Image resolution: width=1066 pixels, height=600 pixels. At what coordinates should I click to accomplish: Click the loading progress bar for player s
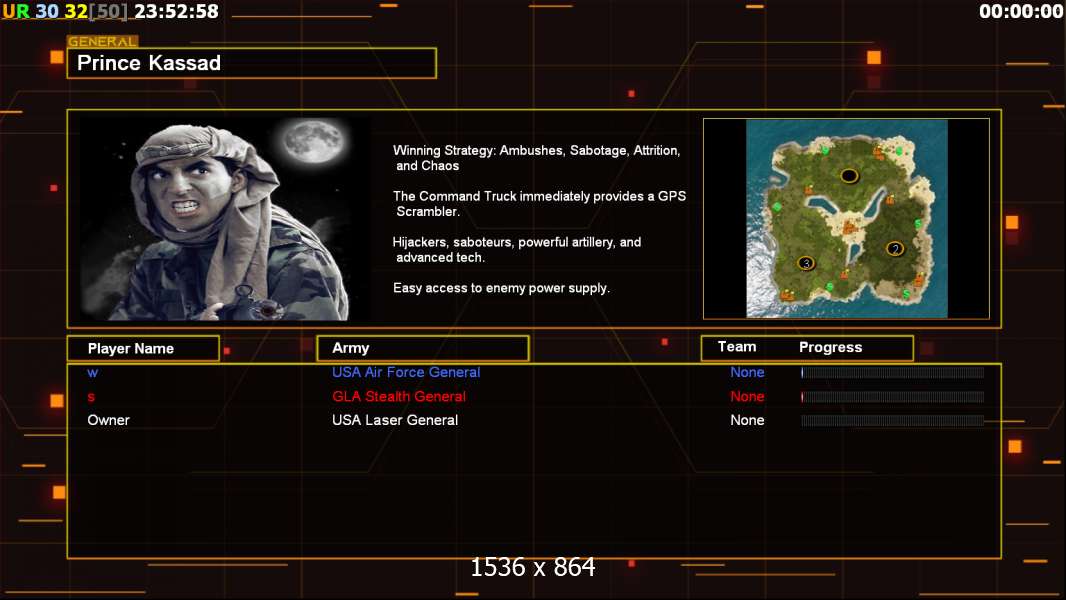[893, 397]
